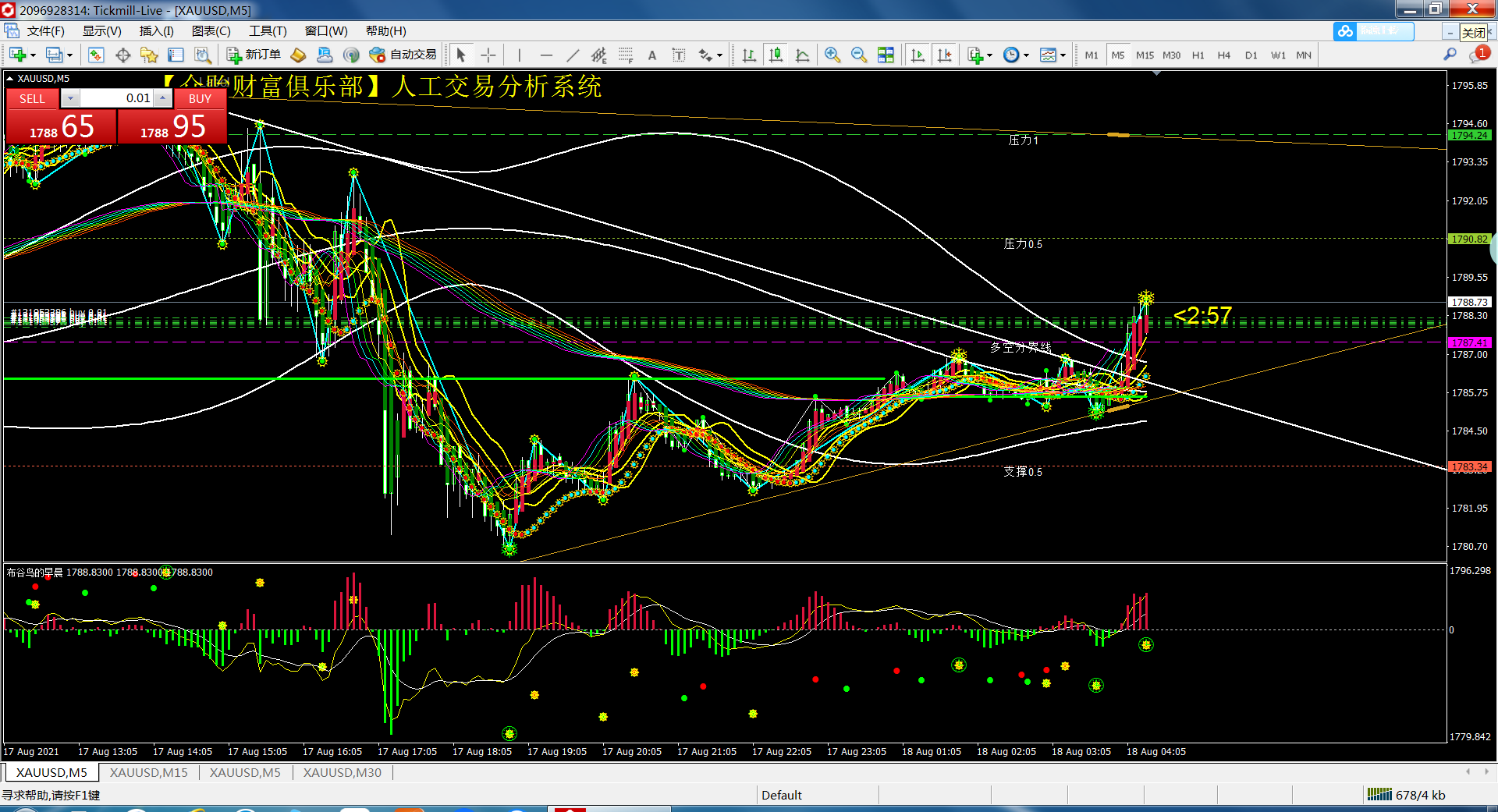Switch to M30 timeframe
Screen dimensions: 1498x812
coord(1171,55)
